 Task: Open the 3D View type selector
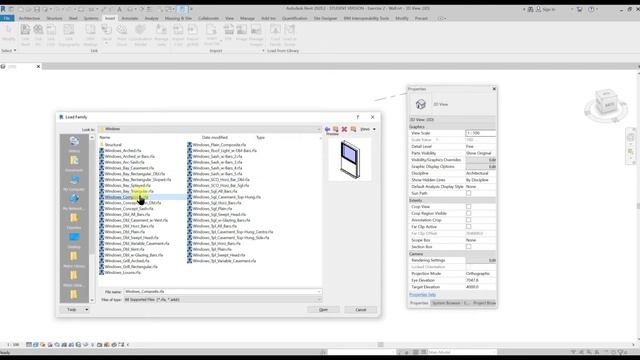(x=452, y=104)
